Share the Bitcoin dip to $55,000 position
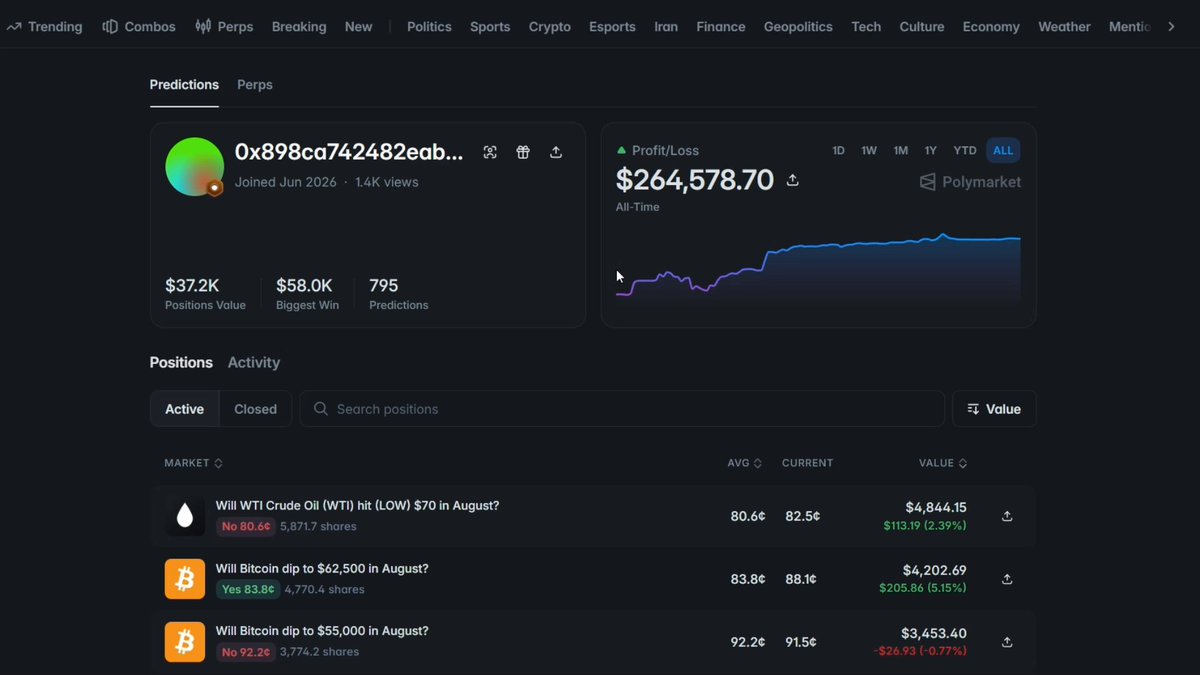Screen dimensions: 1200x675 (x=1007, y=642)
